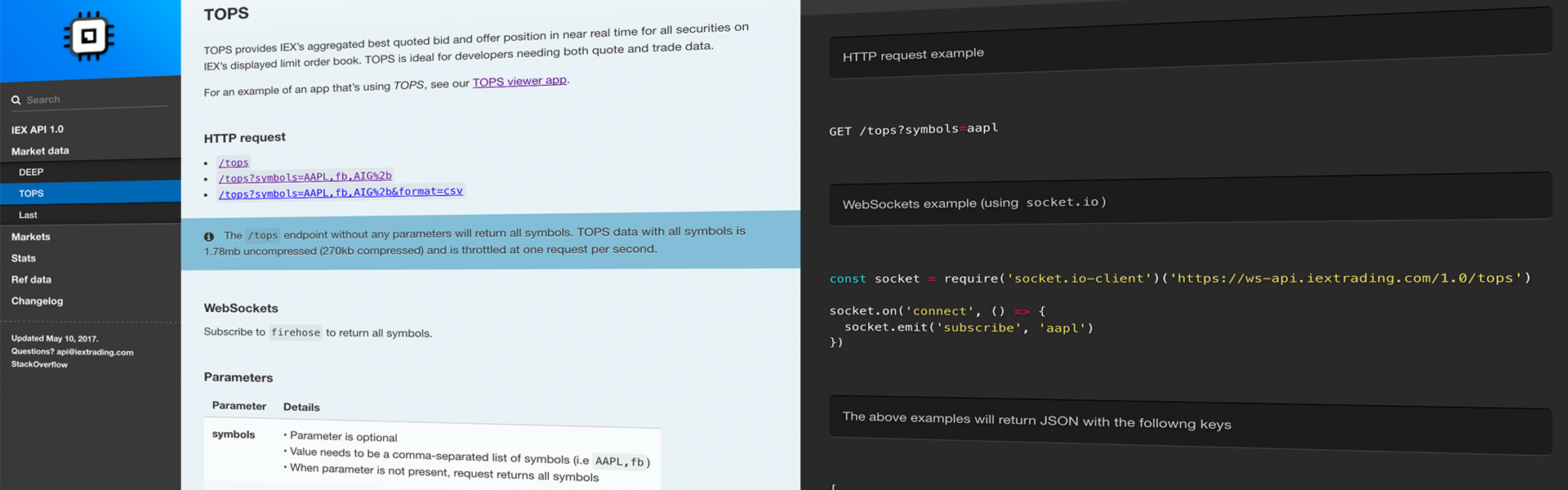Click the symbols parameter cell
Image resolution: width=1568 pixels, height=490 pixels.
(234, 434)
